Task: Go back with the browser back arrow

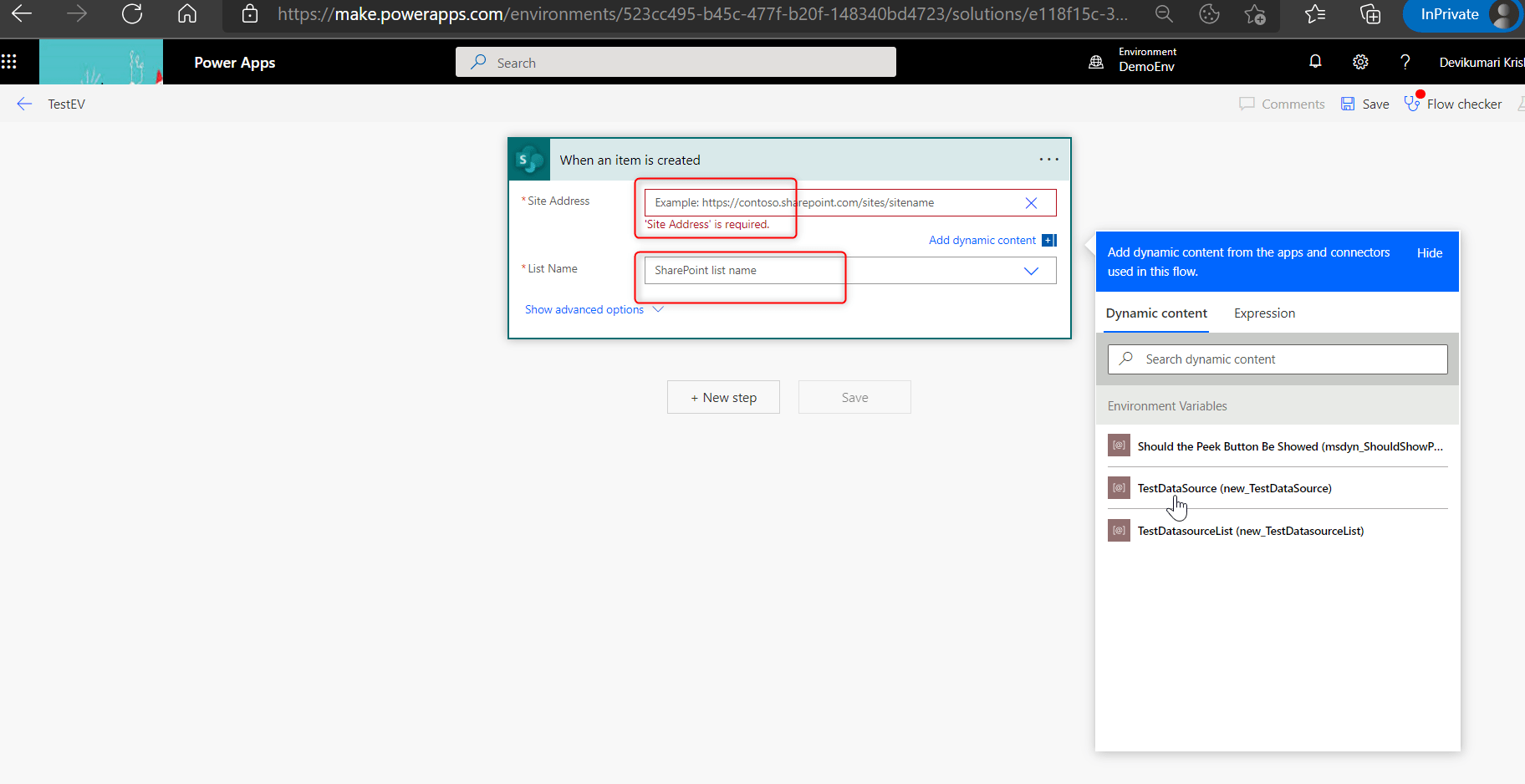Action: click(22, 13)
